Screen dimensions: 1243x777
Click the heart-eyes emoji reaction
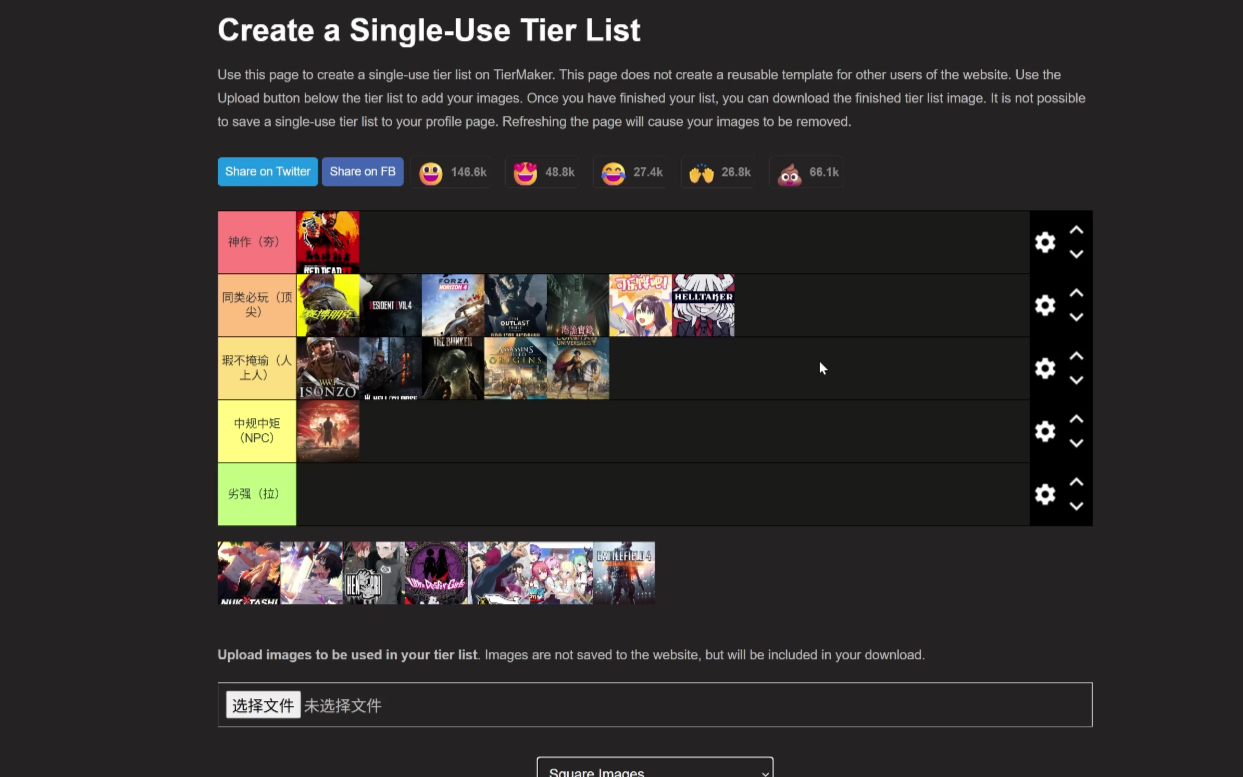tap(525, 173)
